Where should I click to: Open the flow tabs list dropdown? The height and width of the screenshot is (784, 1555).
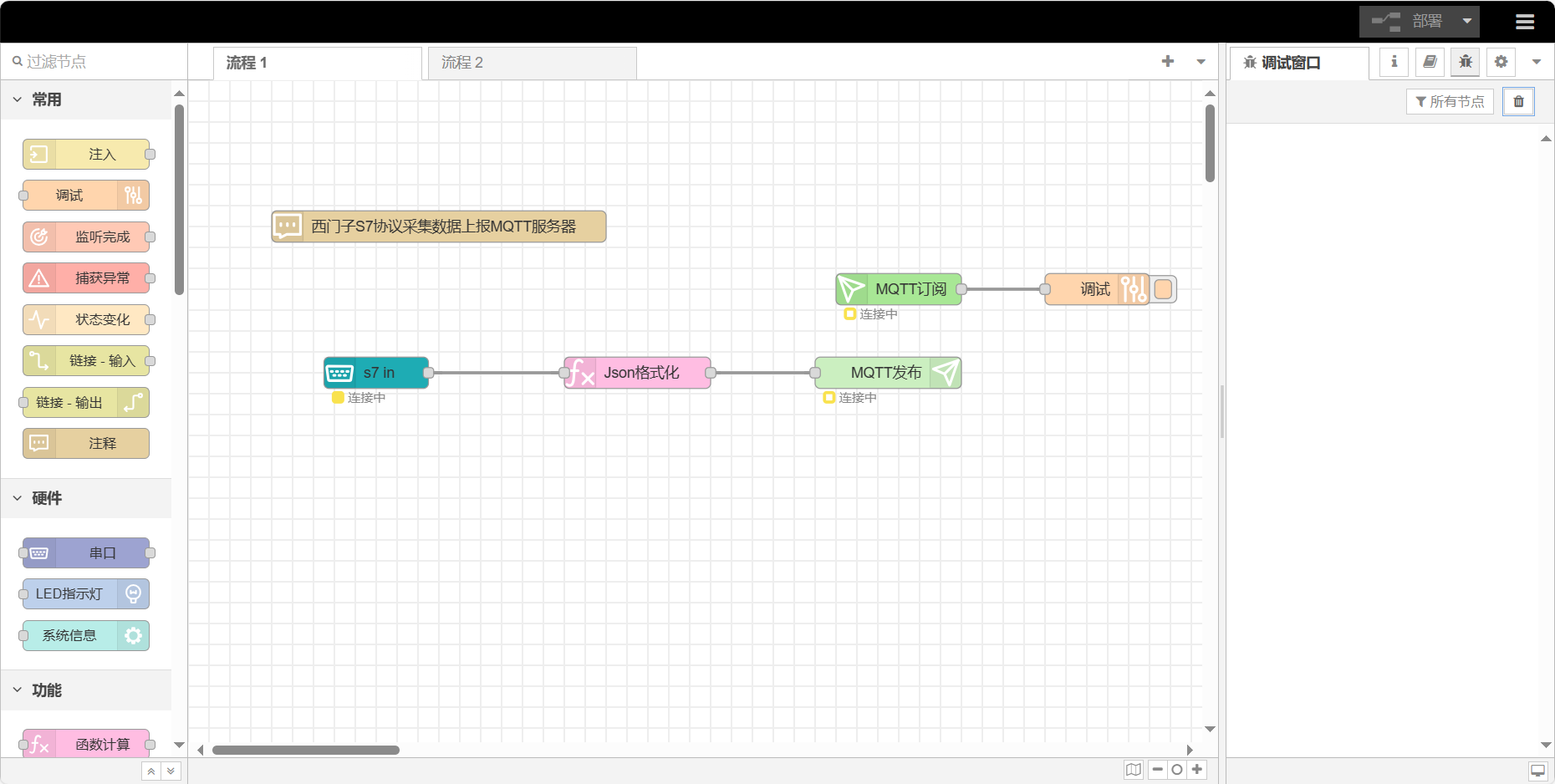[x=1201, y=62]
